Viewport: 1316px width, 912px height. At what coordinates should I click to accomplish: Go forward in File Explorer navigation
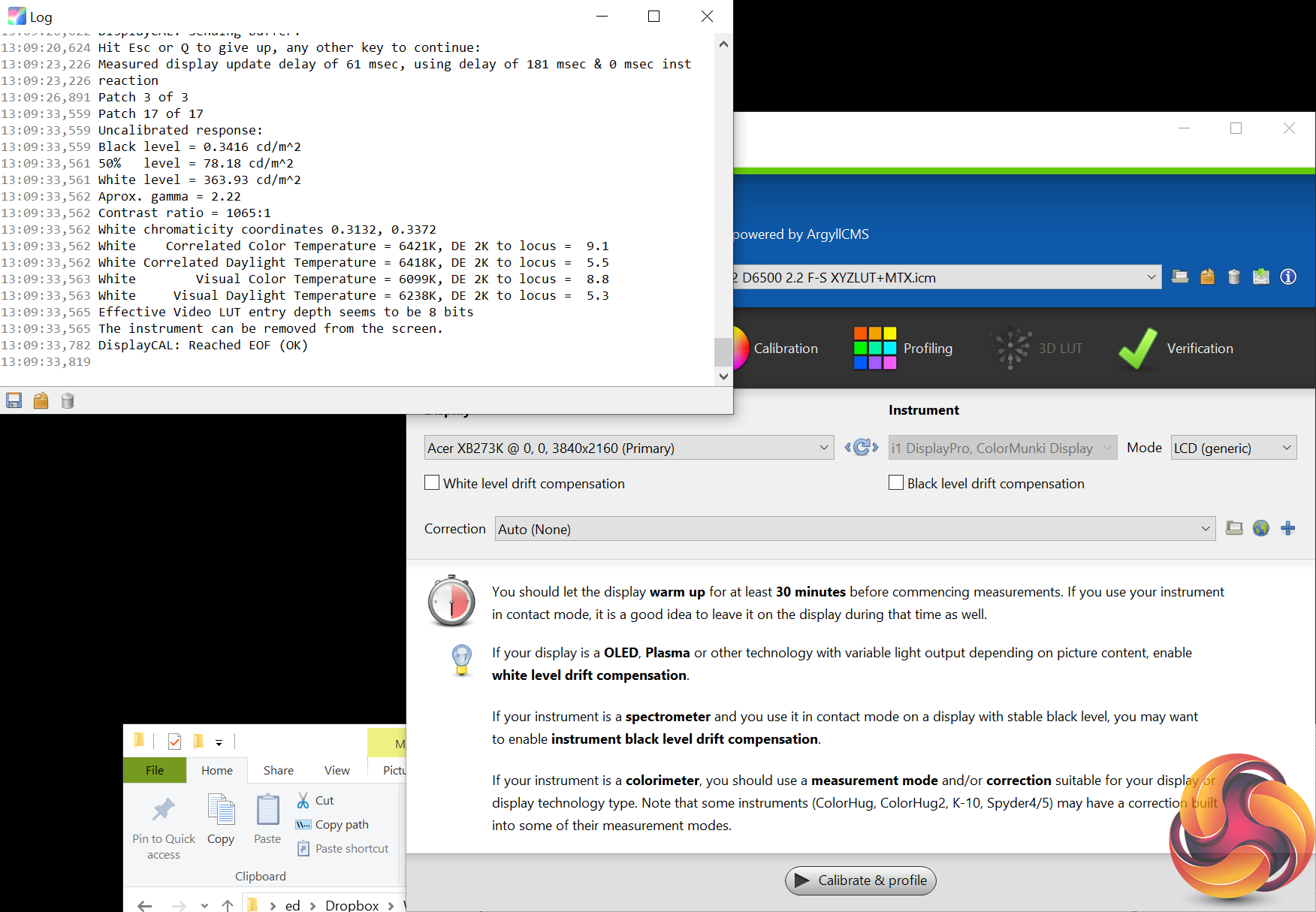179,905
